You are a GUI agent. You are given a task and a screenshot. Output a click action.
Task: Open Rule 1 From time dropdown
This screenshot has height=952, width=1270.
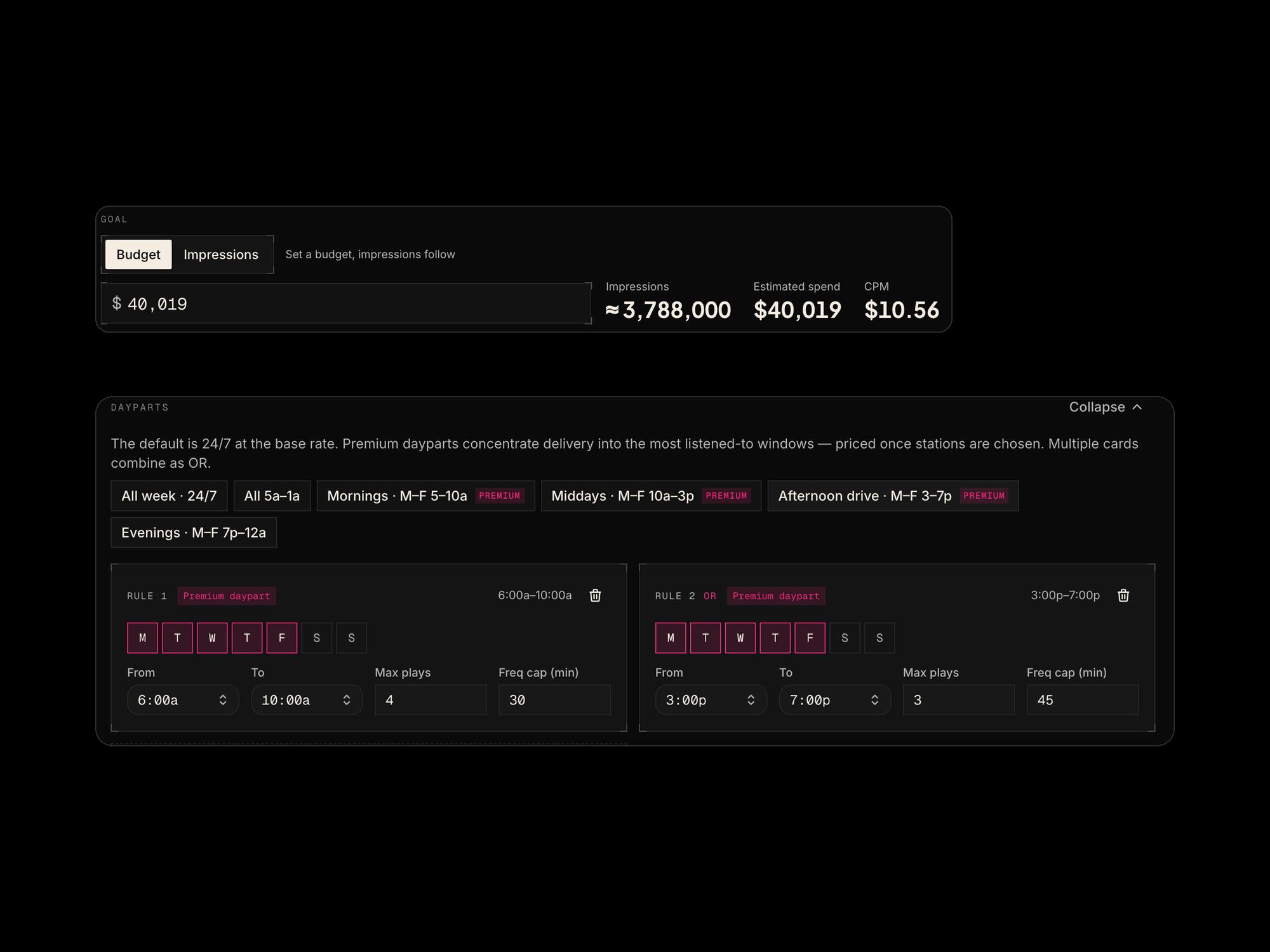click(183, 700)
